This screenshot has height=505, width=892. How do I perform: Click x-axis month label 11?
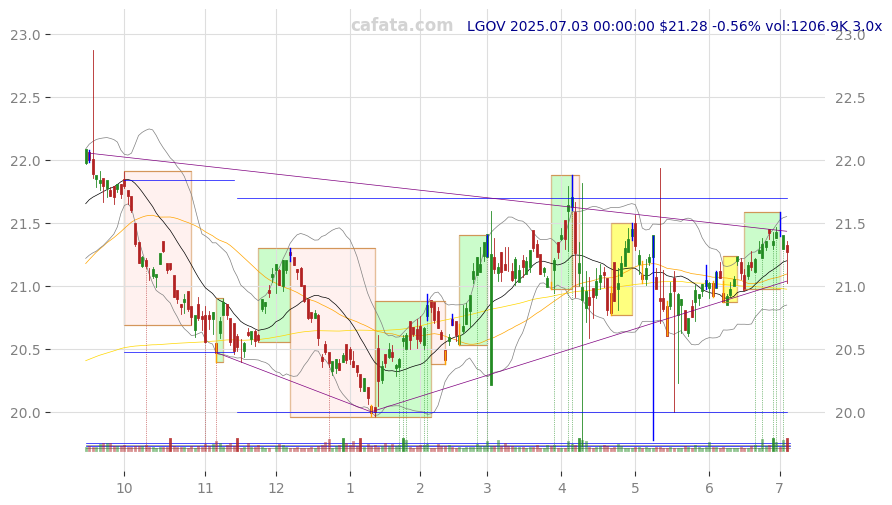205,488
